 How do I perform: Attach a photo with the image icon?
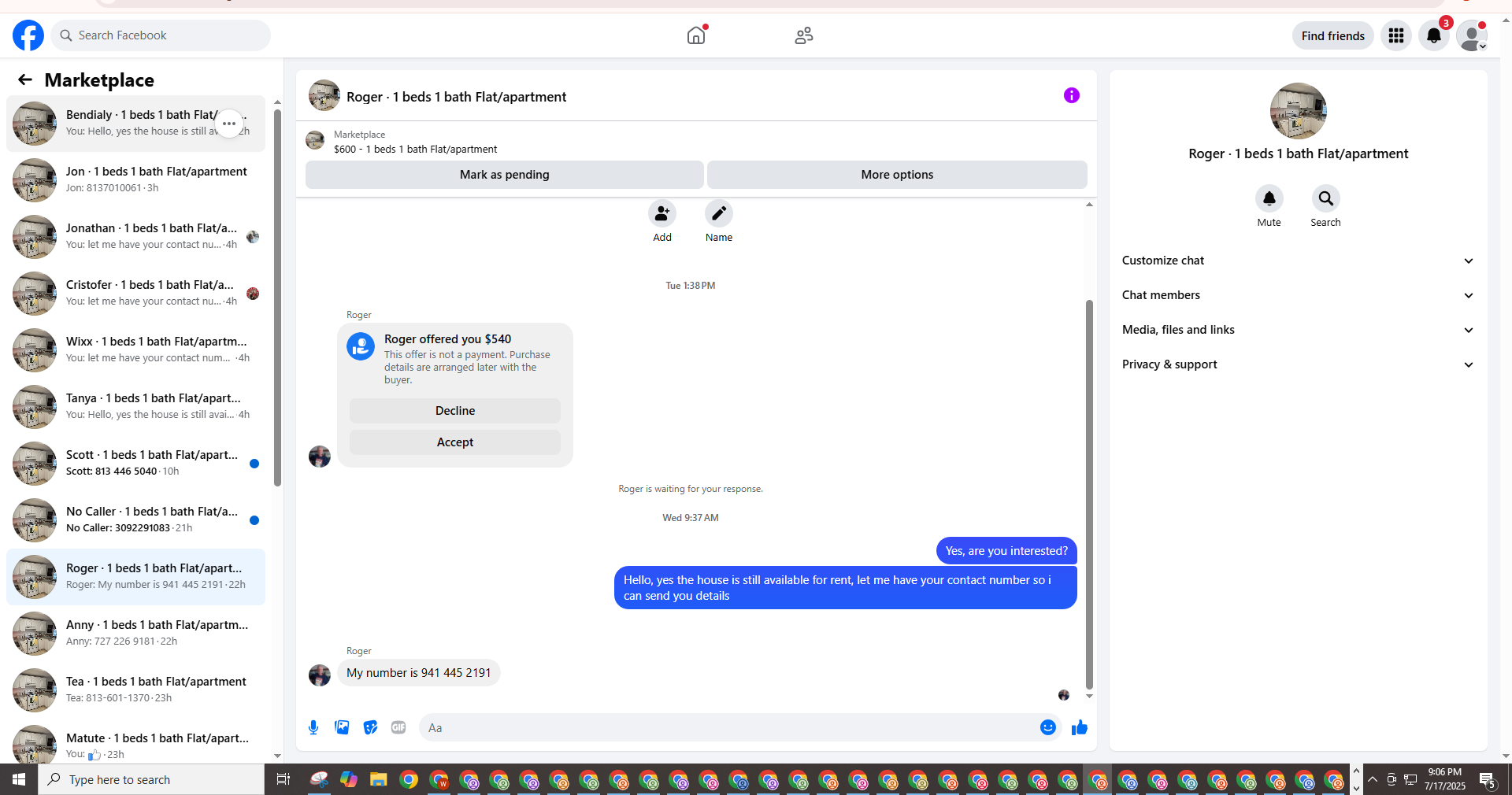click(x=342, y=727)
